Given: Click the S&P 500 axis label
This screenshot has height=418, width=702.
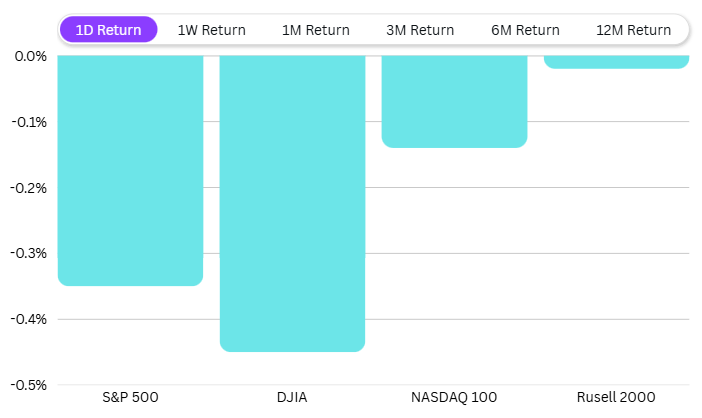Looking at the screenshot, I should point(130,397).
